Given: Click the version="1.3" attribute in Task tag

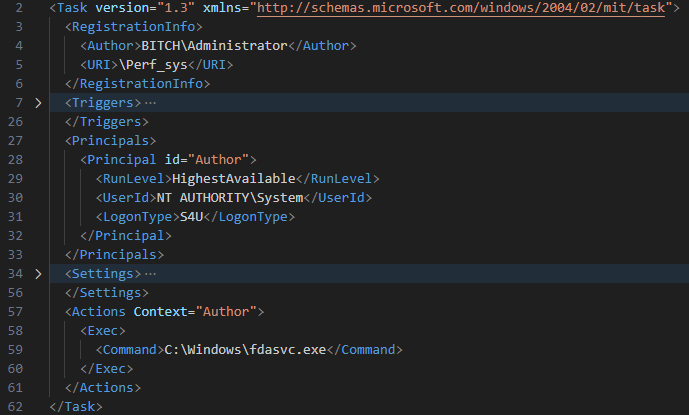Looking at the screenshot, I should (145, 8).
